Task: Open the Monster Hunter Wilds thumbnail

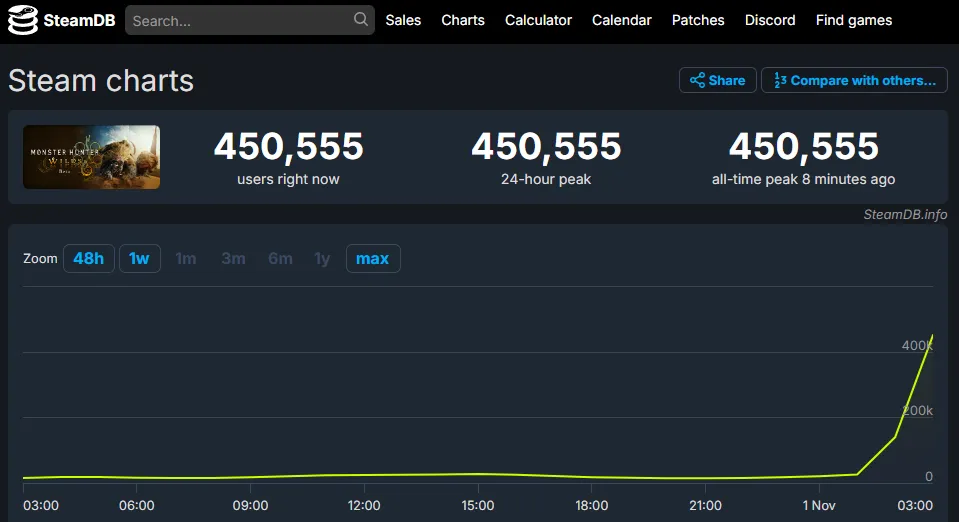Action: coord(92,157)
